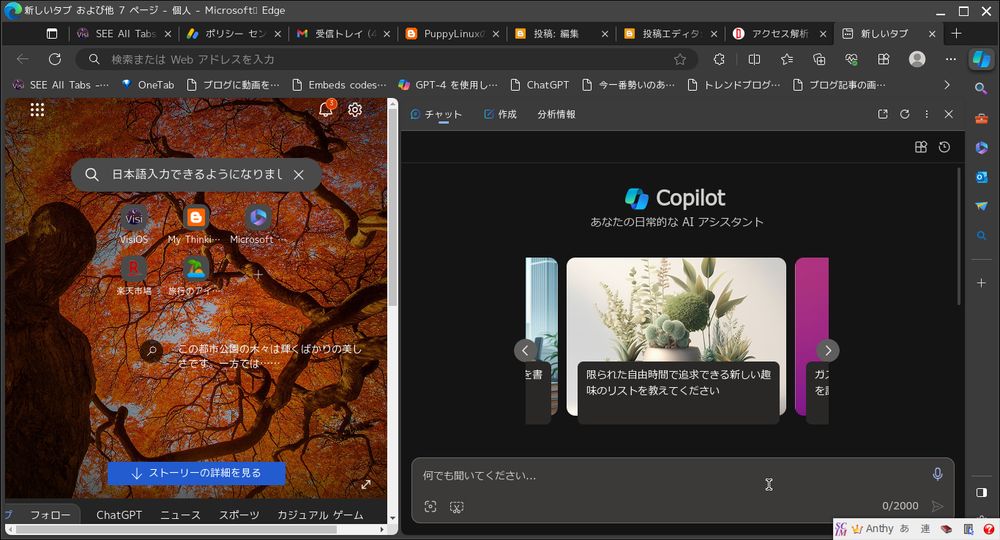The width and height of the screenshot is (1000, 540).
Task: Open Copilot chat history clock icon
Action: click(x=945, y=147)
